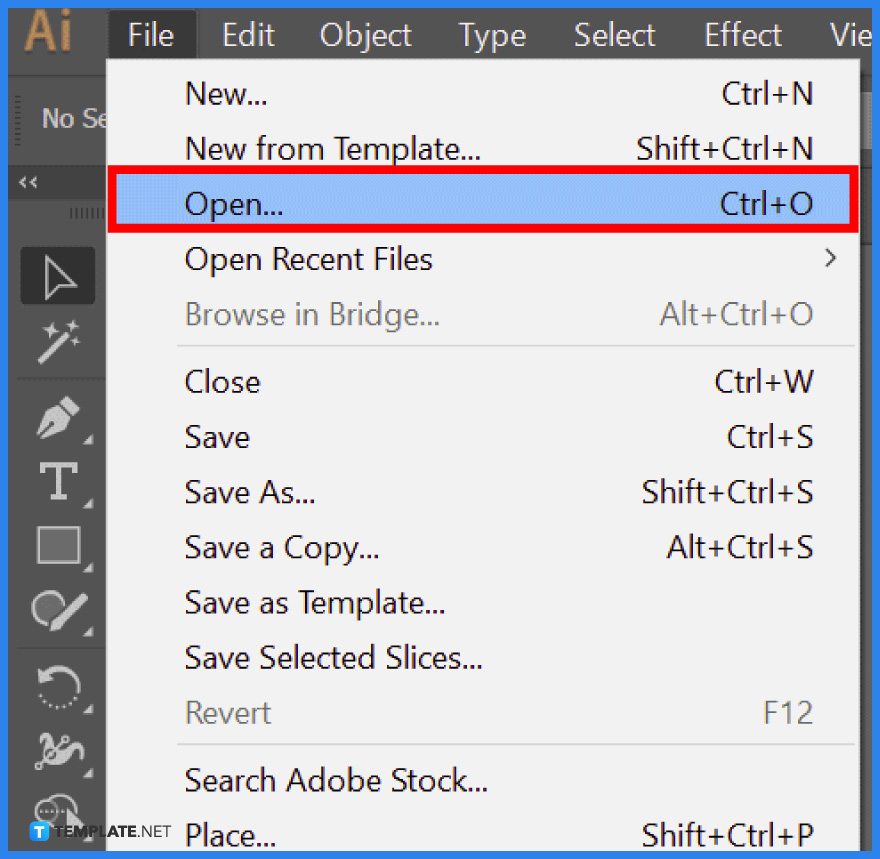Select the Magic Wand tool
The width and height of the screenshot is (880, 859).
pos(59,342)
